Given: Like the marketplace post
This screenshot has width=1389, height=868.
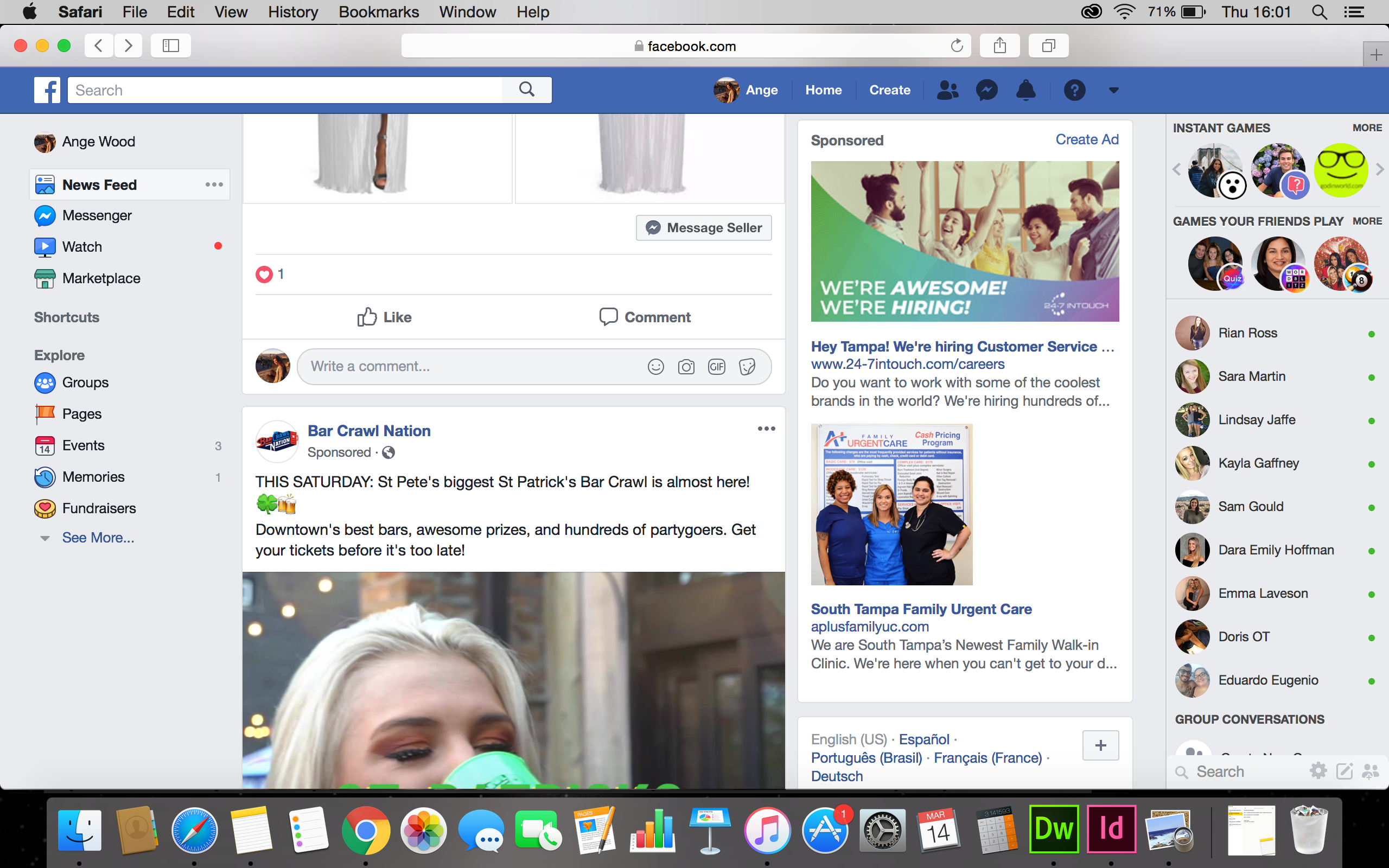Looking at the screenshot, I should click(x=384, y=317).
